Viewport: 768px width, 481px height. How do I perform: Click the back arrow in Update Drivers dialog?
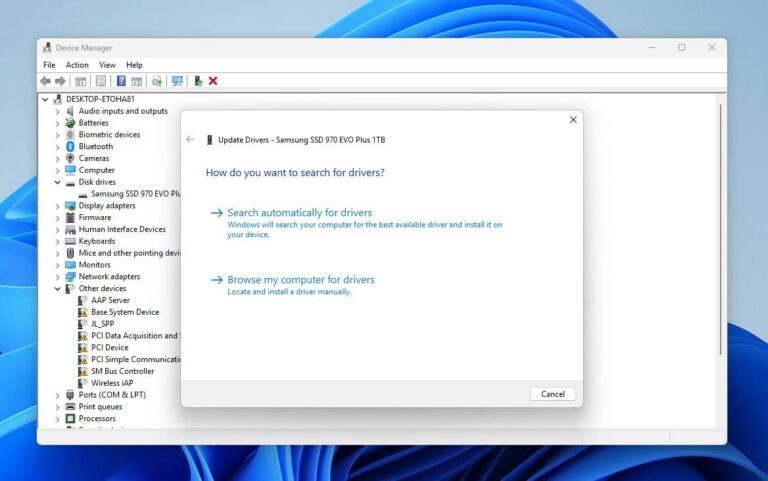190,140
